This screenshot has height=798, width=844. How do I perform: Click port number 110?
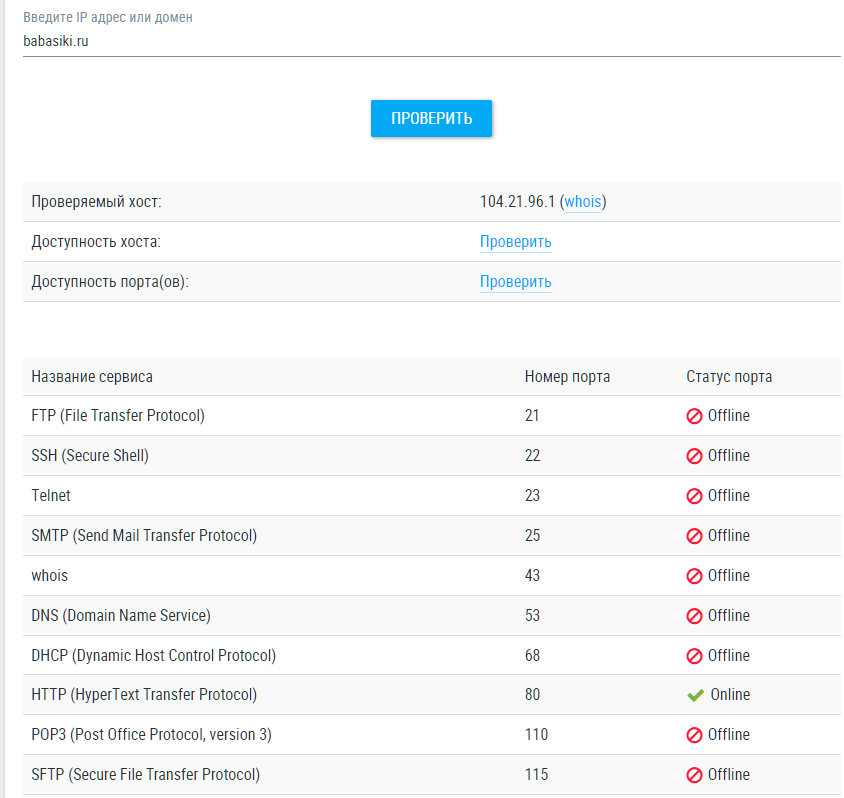pos(536,735)
